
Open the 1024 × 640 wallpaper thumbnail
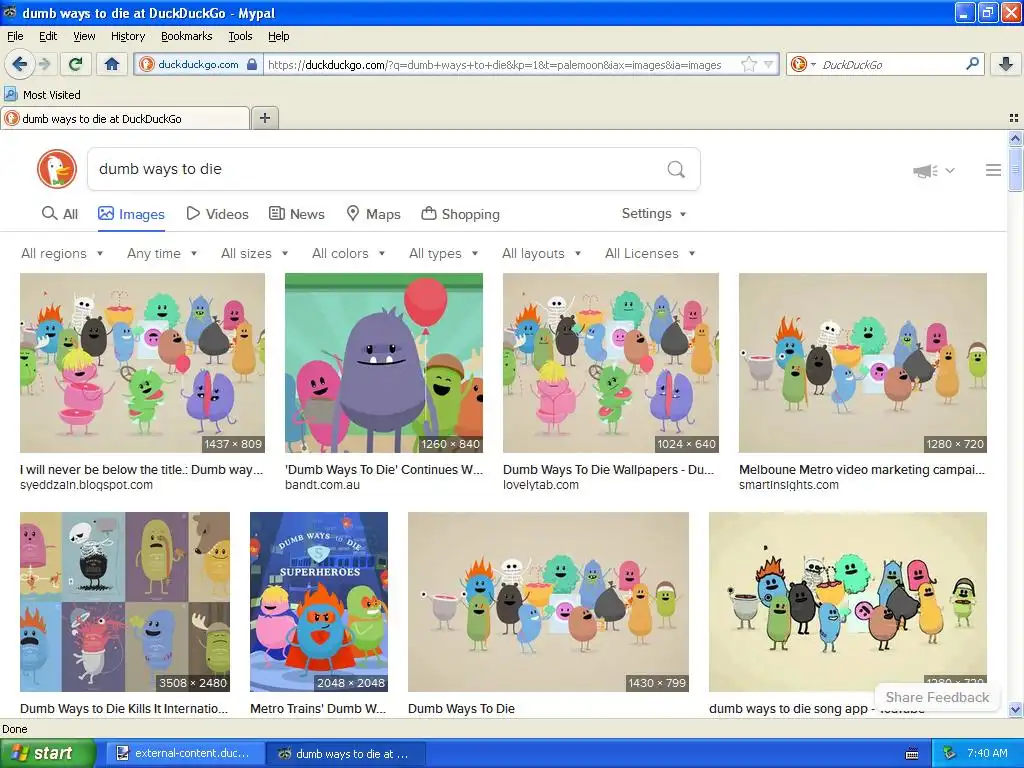(611, 363)
